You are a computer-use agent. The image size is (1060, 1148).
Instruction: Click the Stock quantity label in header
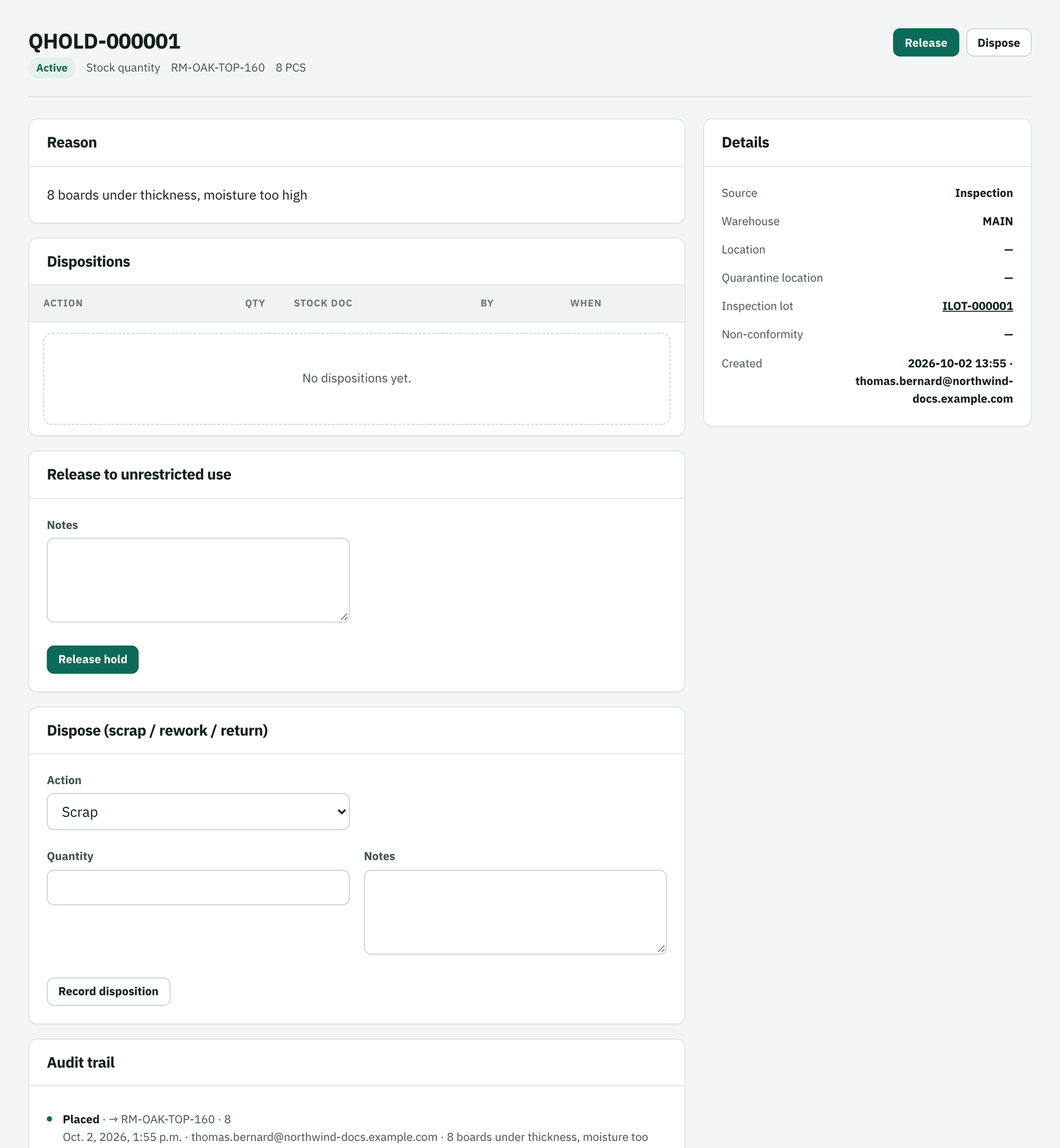(123, 68)
